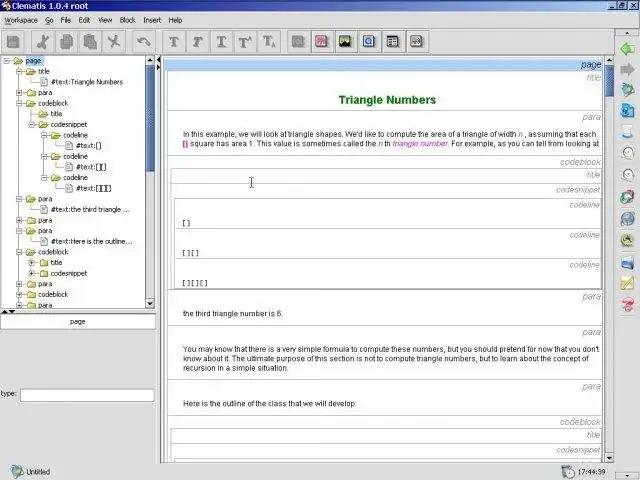This screenshot has width=640, height=480.
Task: Click the gray forward arrow icon
Action: coord(627,69)
